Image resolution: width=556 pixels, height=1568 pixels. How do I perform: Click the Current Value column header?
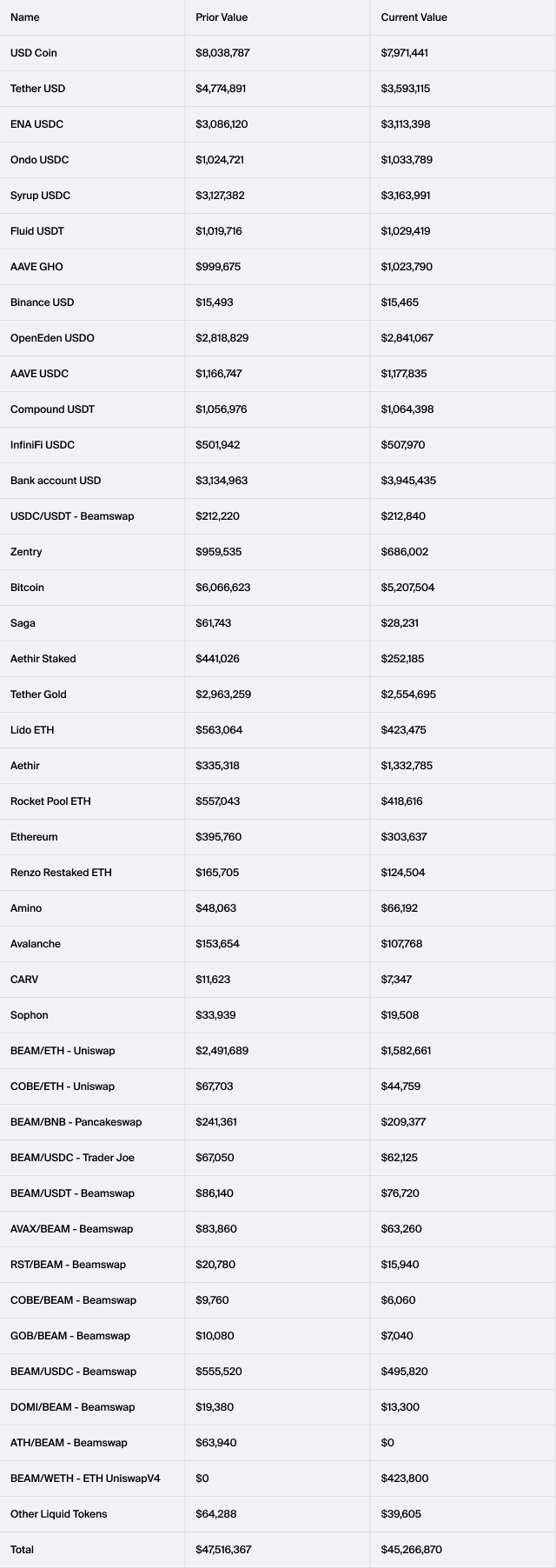point(414,17)
